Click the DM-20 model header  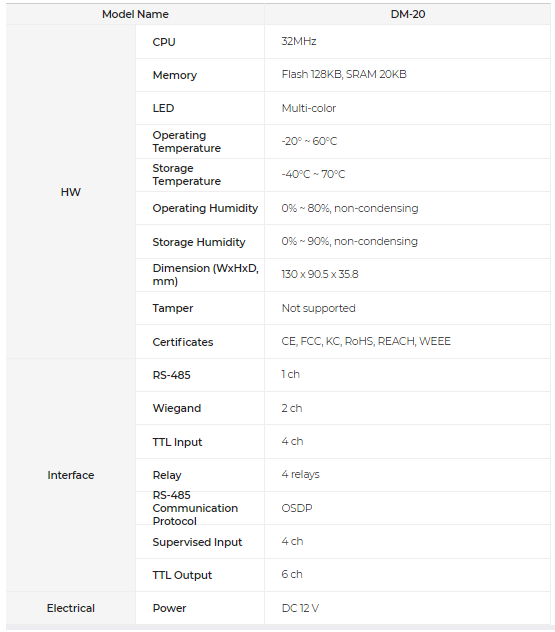[407, 14]
